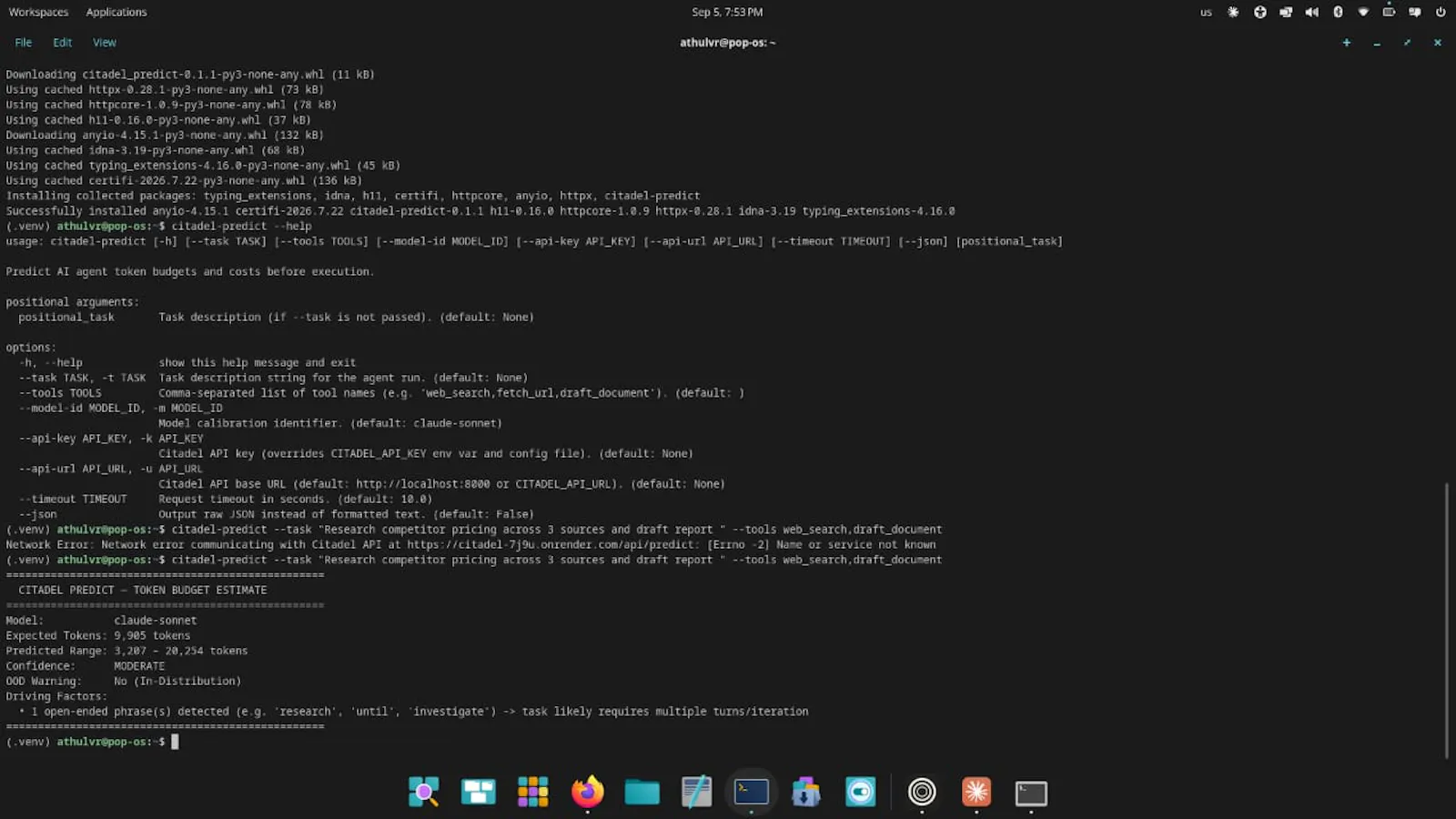Open the Text Editor icon in the dock

[696, 792]
